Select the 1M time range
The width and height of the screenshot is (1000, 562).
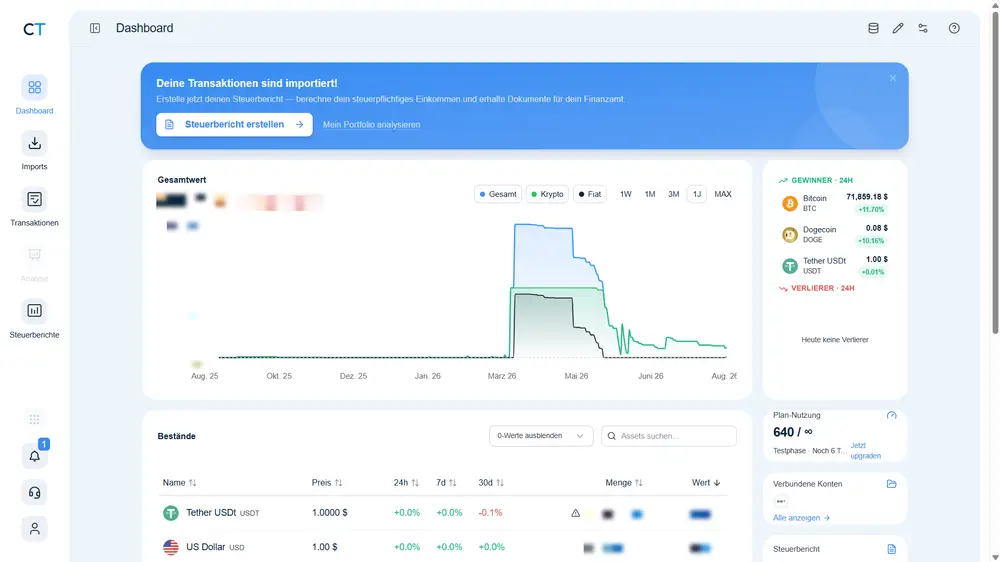pyautogui.click(x=650, y=194)
